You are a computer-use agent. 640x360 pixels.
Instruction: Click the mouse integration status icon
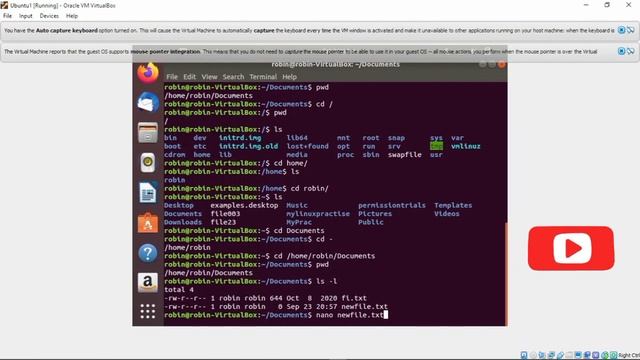pyautogui.click(x=605, y=355)
